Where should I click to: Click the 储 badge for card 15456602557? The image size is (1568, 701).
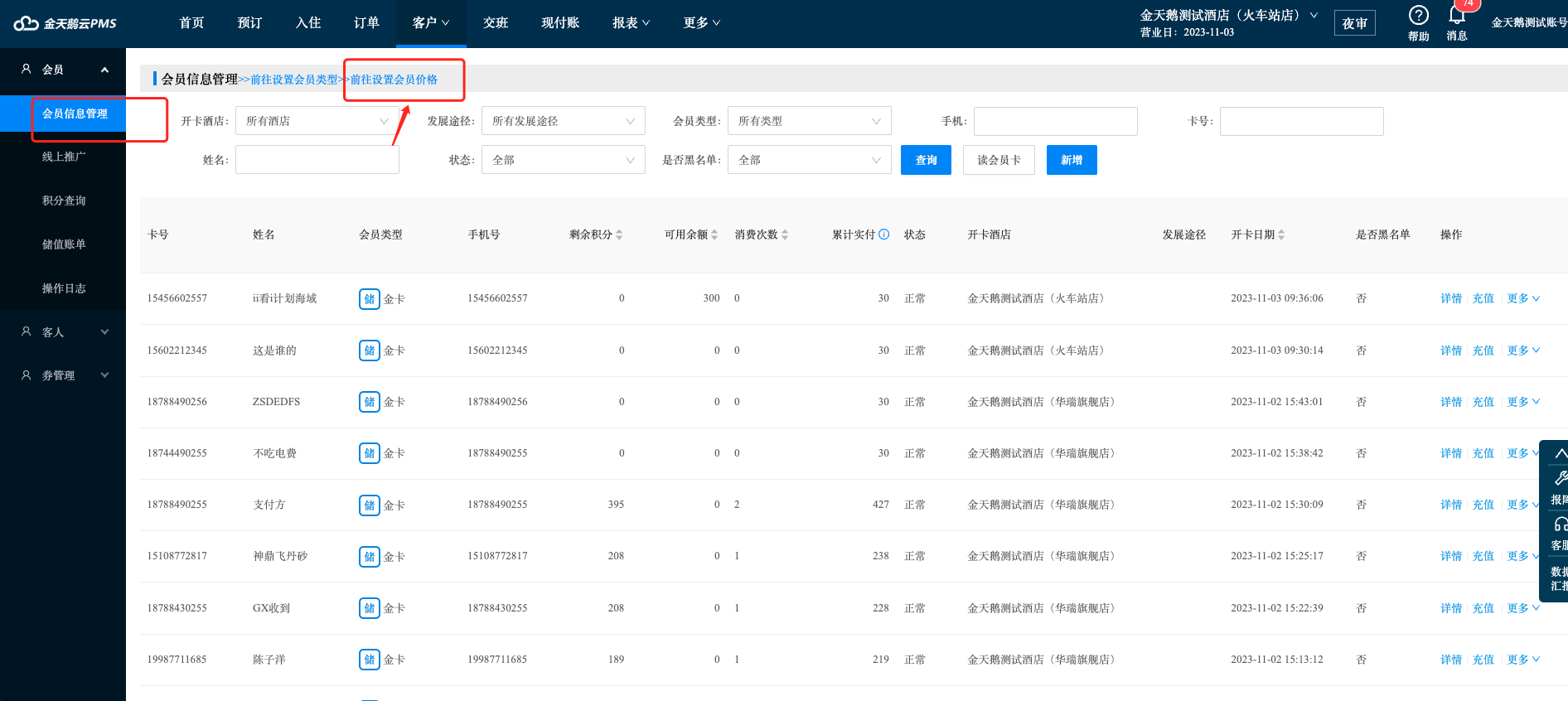coord(370,298)
